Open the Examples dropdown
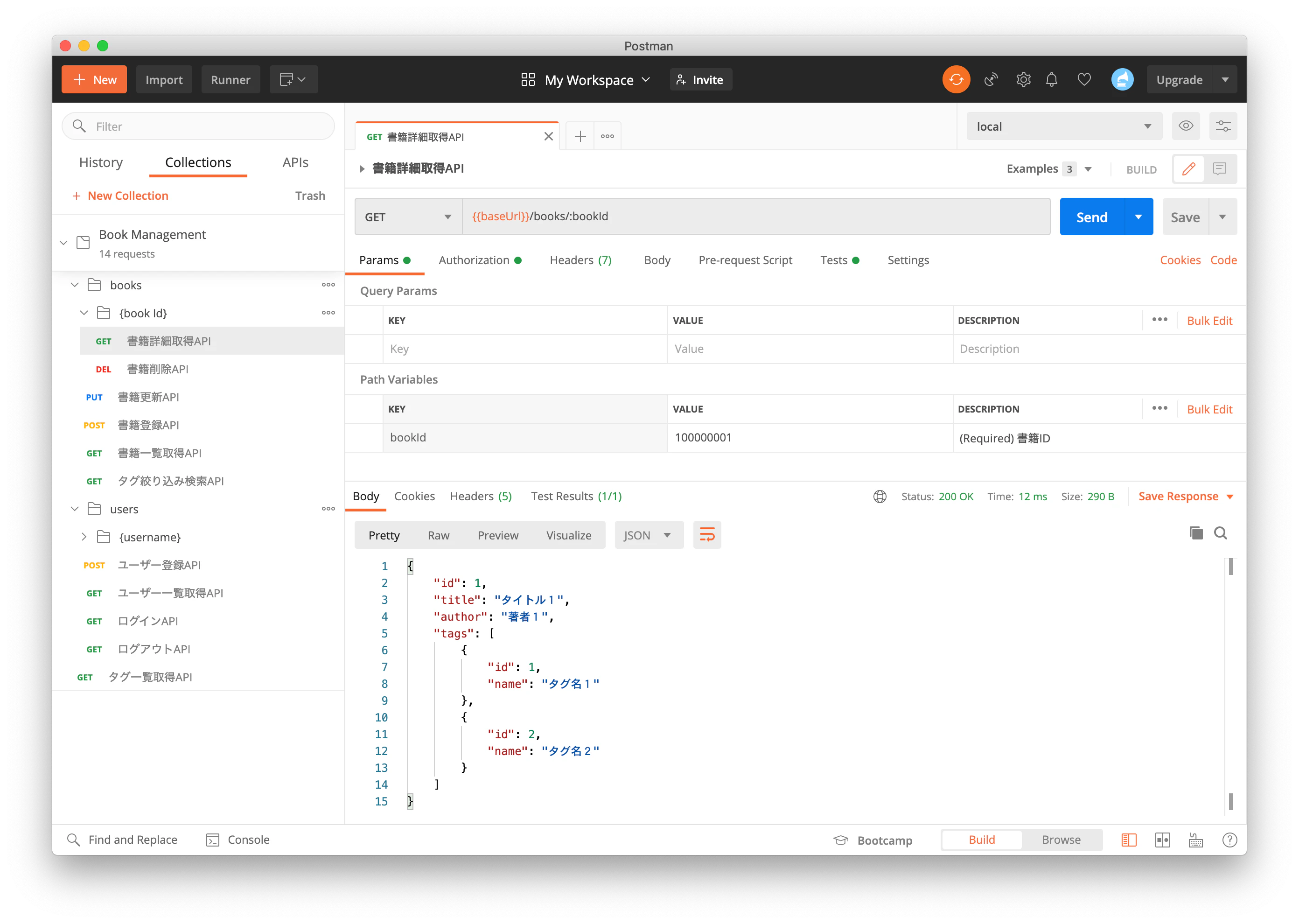Screen dimensions: 1299x924 (1049, 169)
